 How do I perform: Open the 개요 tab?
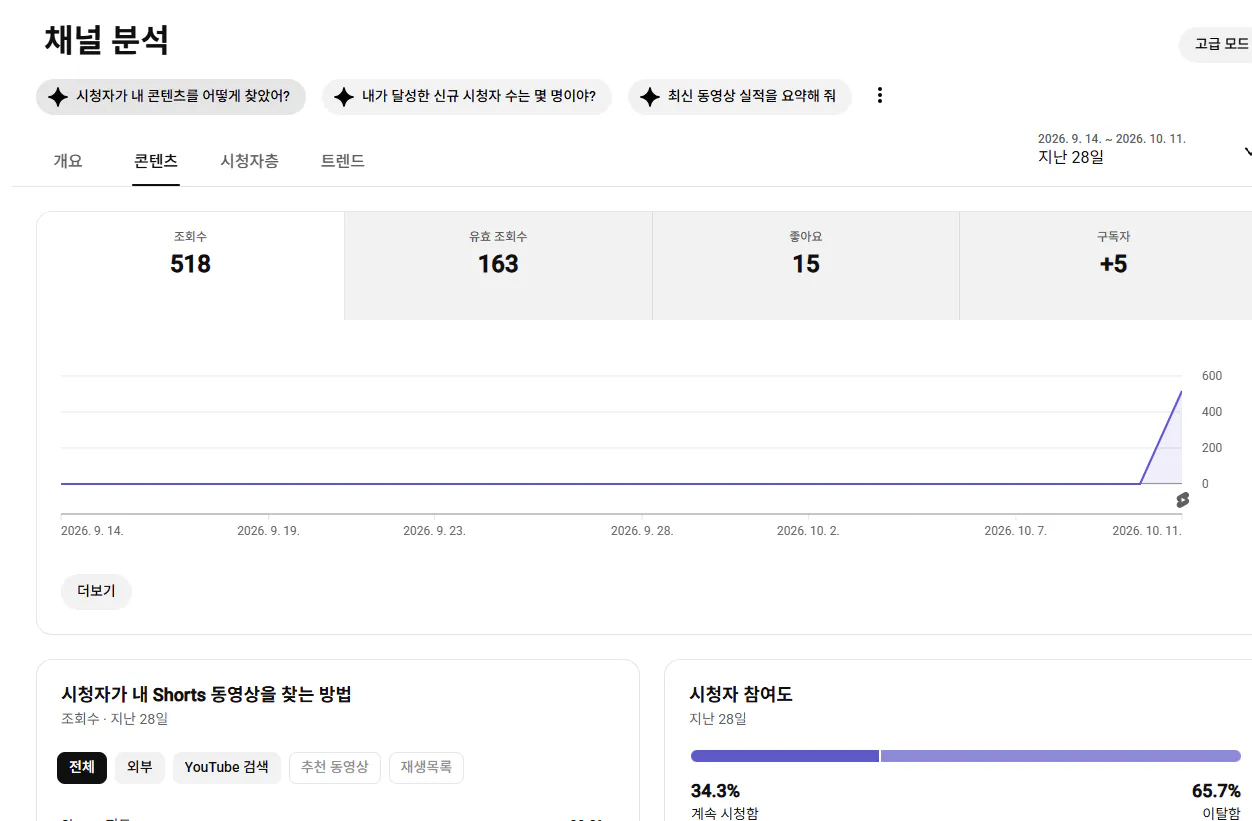68,161
